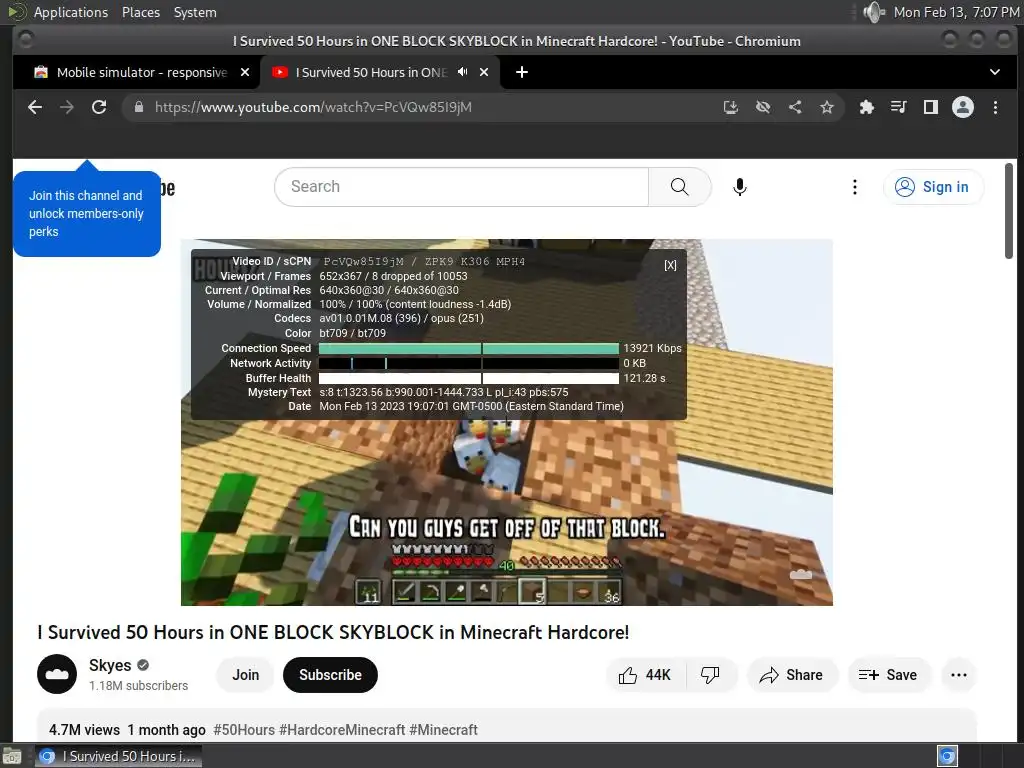This screenshot has height=768, width=1024.
Task: Click the #HardcoreMinecraft hashtag
Action: coord(342,729)
